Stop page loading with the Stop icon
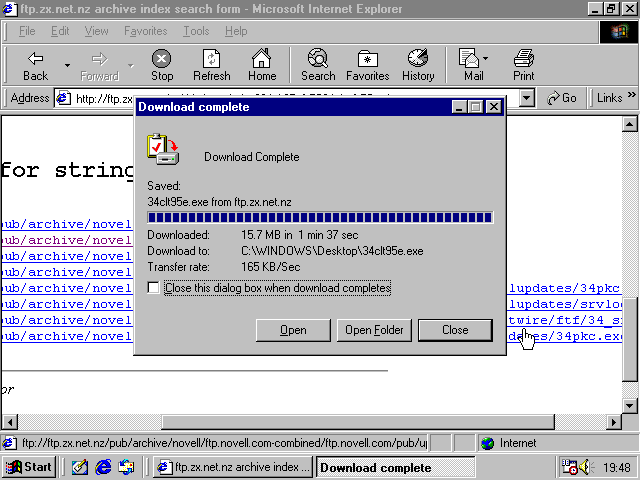This screenshot has width=640, height=480. (x=162, y=59)
